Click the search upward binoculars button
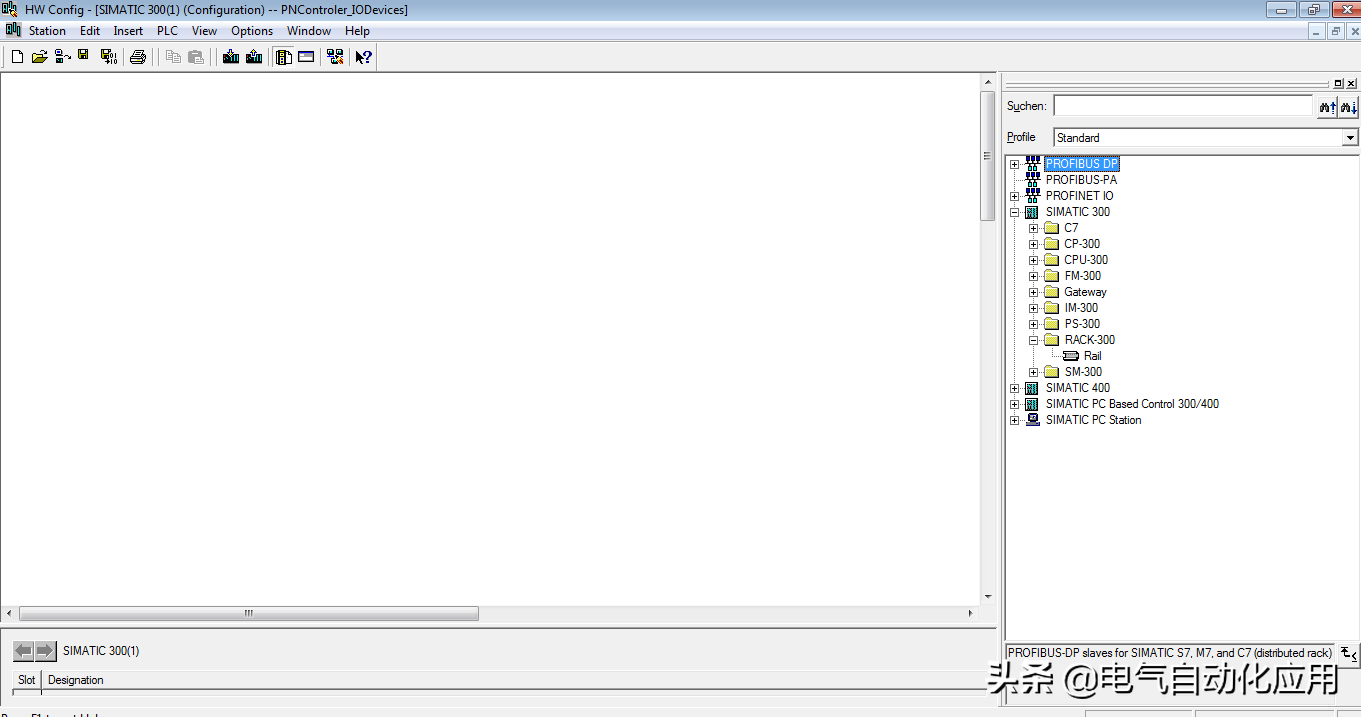This screenshot has height=717, width=1361. tap(1327, 107)
